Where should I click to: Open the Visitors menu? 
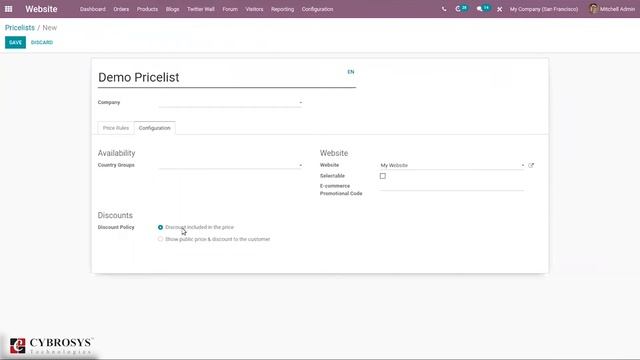[254, 9]
